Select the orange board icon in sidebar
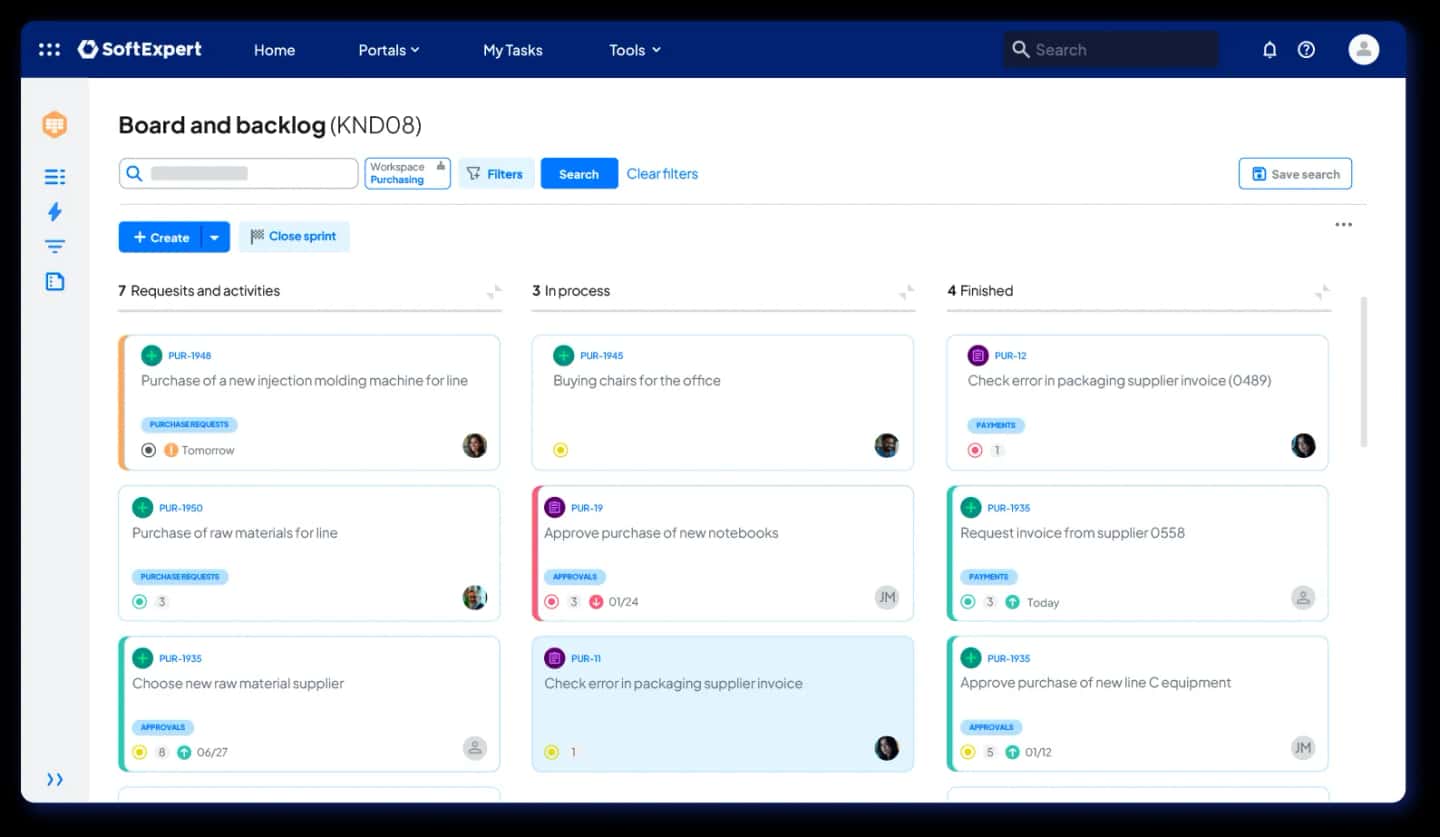 (x=55, y=125)
